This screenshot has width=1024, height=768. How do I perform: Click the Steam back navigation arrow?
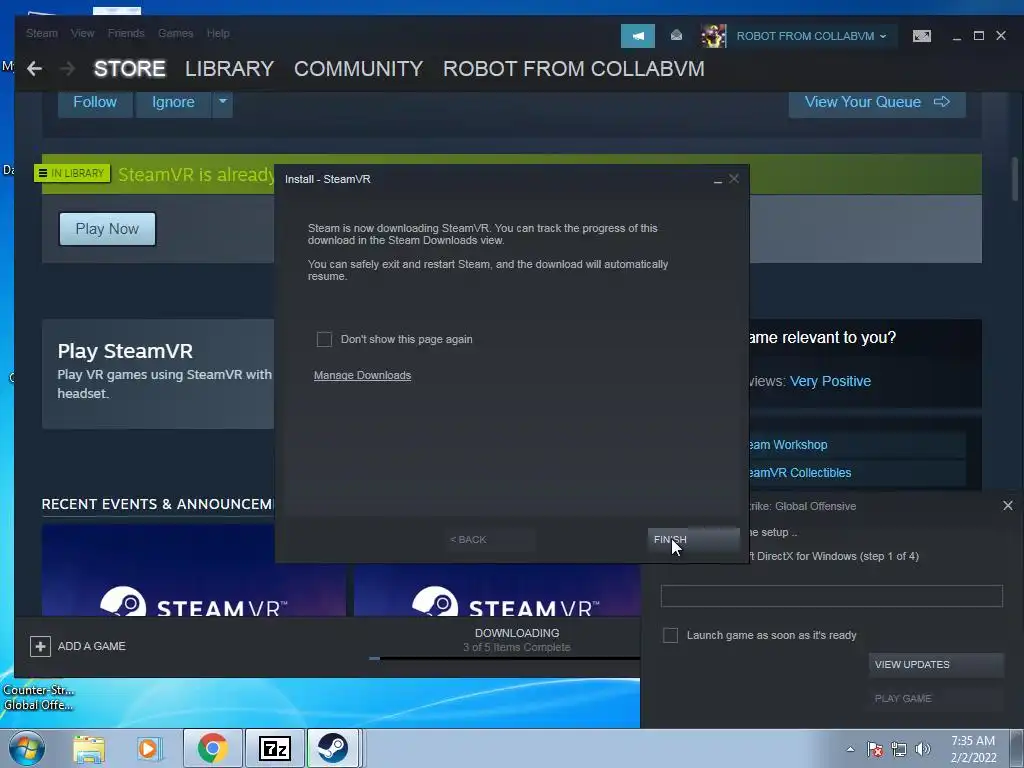35,69
